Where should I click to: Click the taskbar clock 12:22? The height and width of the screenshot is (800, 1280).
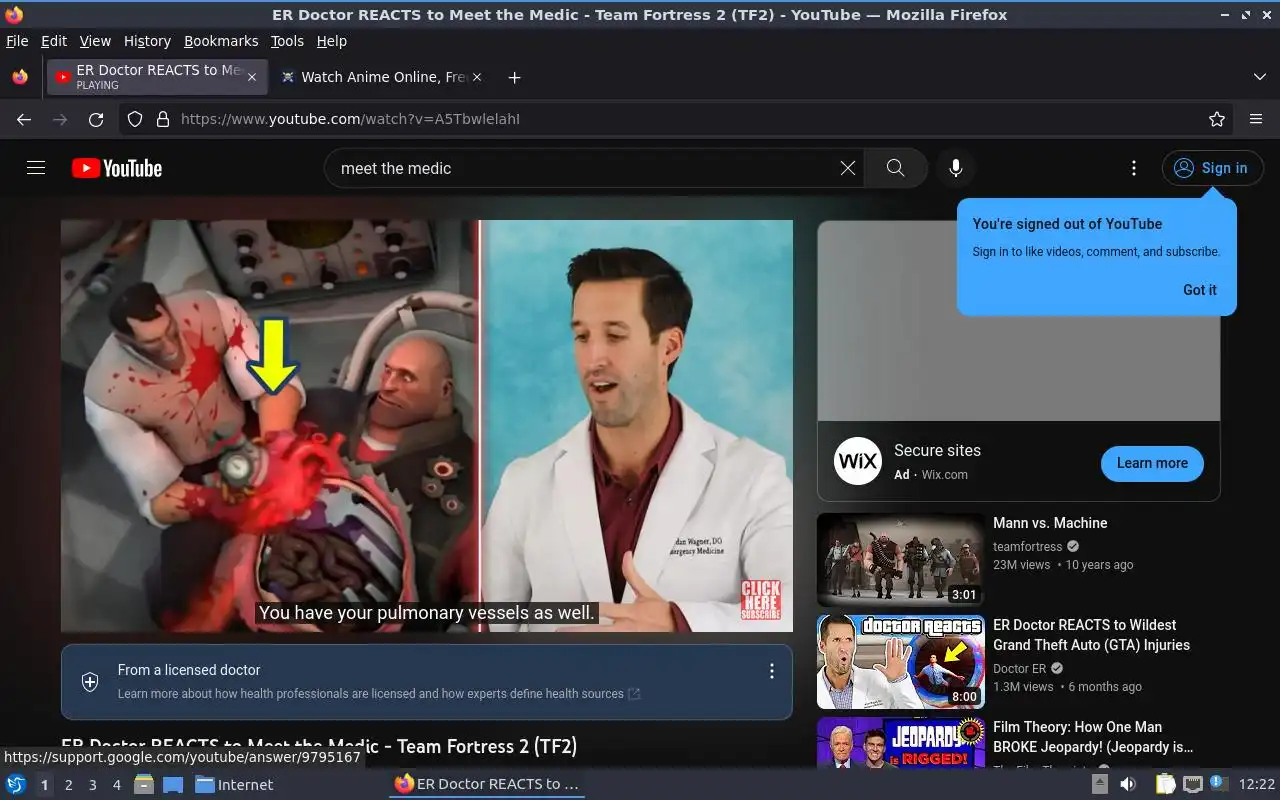[x=1256, y=784]
